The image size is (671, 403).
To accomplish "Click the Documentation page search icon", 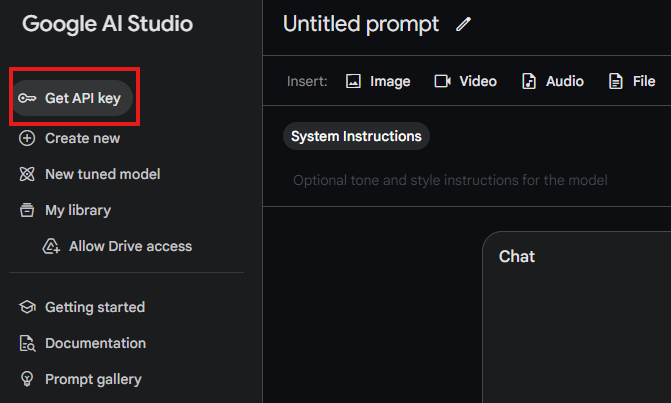I will click(27, 343).
